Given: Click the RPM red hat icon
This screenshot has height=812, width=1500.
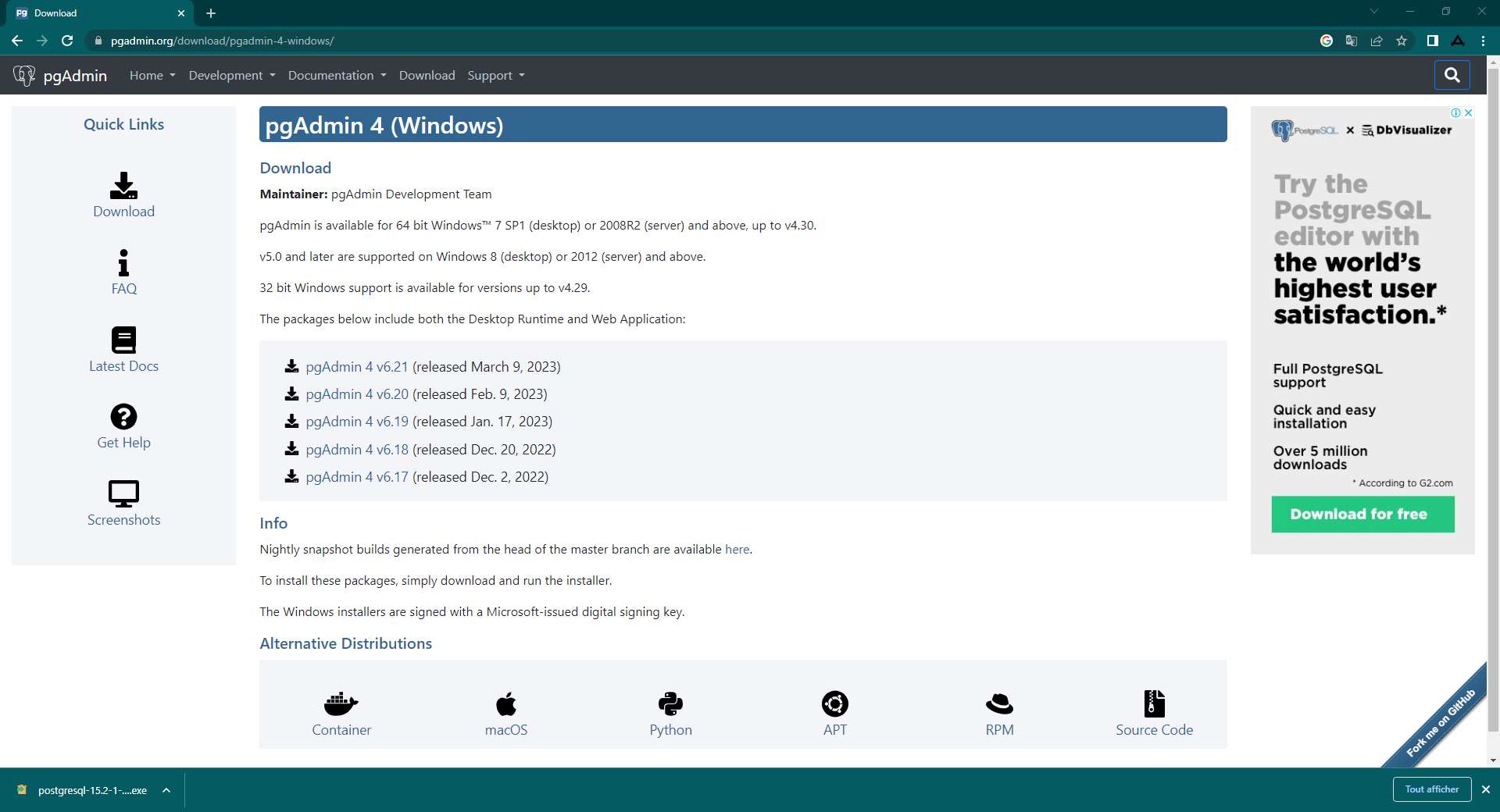Looking at the screenshot, I should [999, 703].
